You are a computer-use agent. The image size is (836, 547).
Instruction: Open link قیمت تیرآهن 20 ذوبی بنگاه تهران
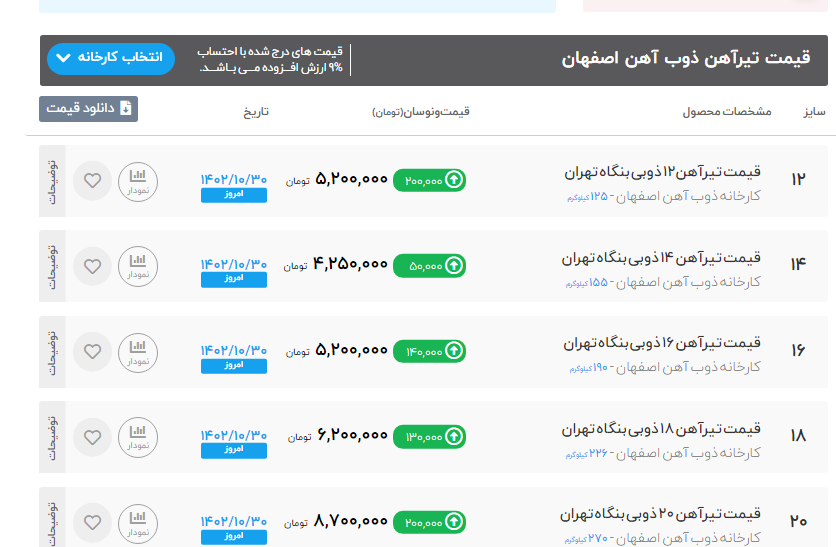coord(661,514)
